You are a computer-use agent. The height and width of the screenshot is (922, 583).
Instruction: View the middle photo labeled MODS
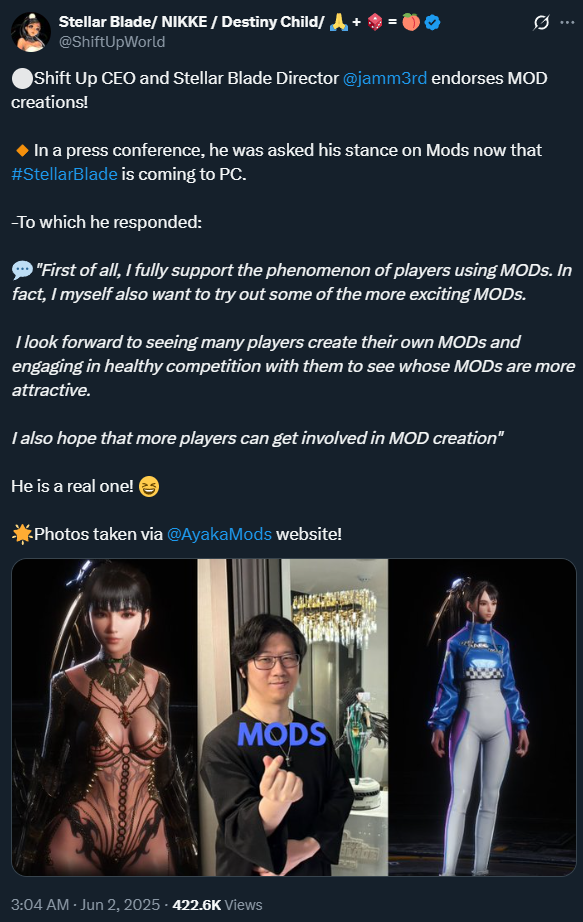coord(293,717)
